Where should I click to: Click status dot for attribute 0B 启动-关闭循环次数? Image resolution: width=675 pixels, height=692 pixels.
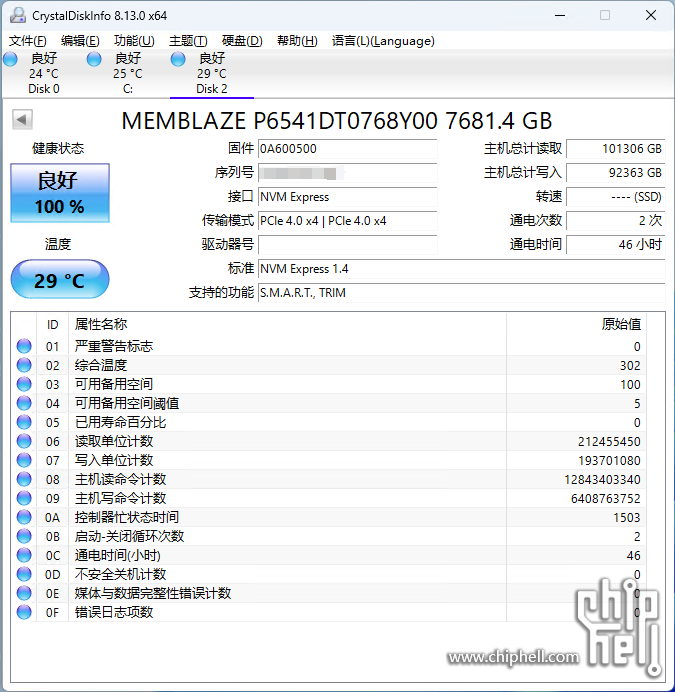(x=24, y=536)
